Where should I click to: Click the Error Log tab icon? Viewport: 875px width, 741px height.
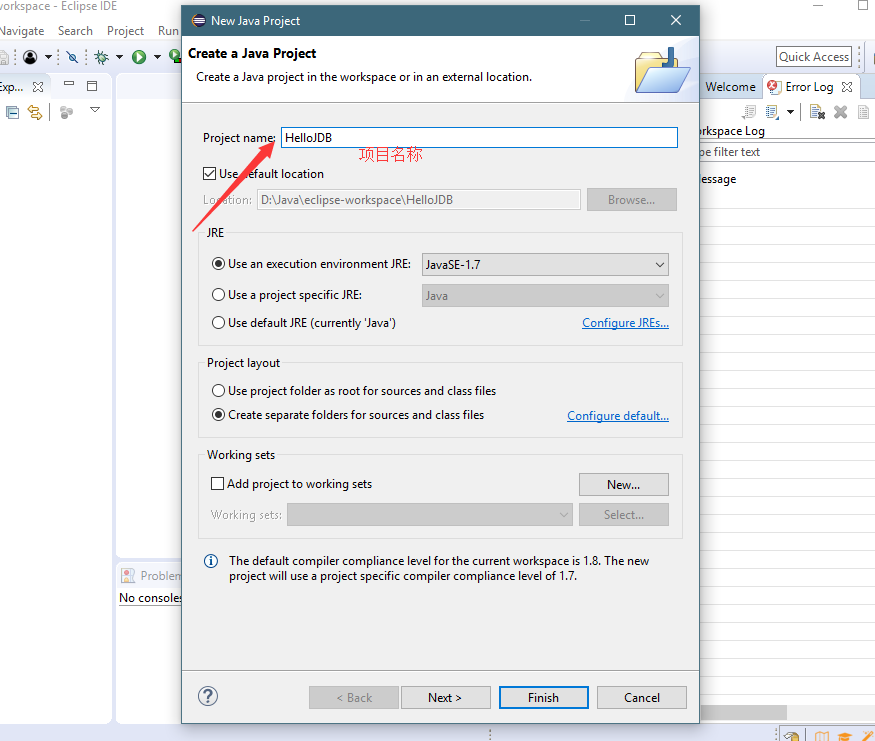pyautogui.click(x=773, y=86)
